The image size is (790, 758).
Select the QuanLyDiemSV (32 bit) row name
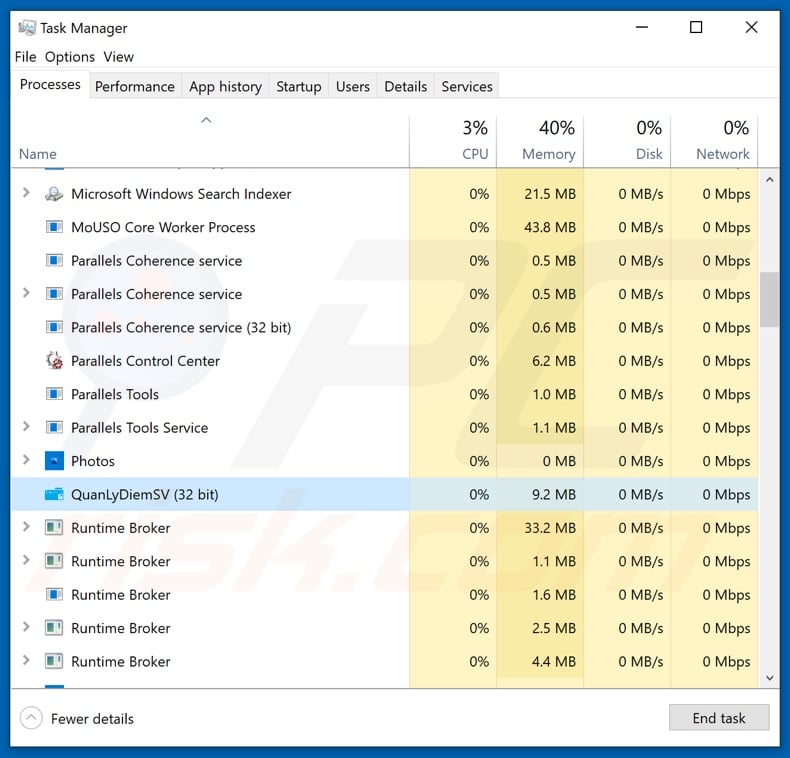click(145, 494)
